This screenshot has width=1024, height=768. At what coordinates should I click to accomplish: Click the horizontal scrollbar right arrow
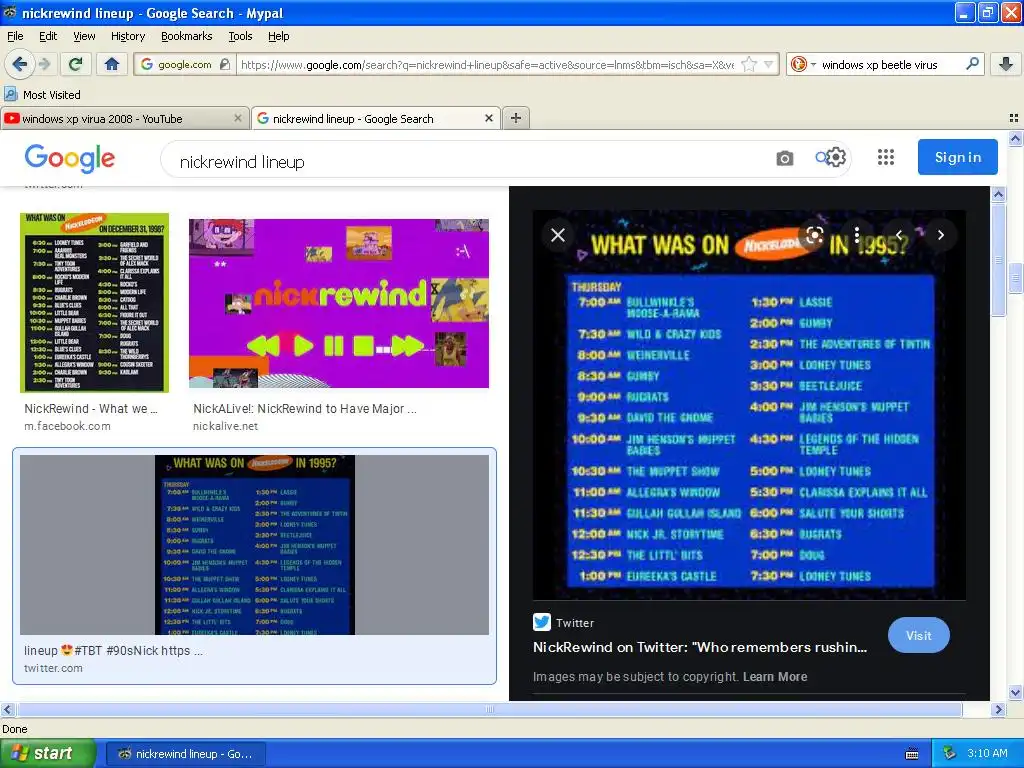point(998,709)
